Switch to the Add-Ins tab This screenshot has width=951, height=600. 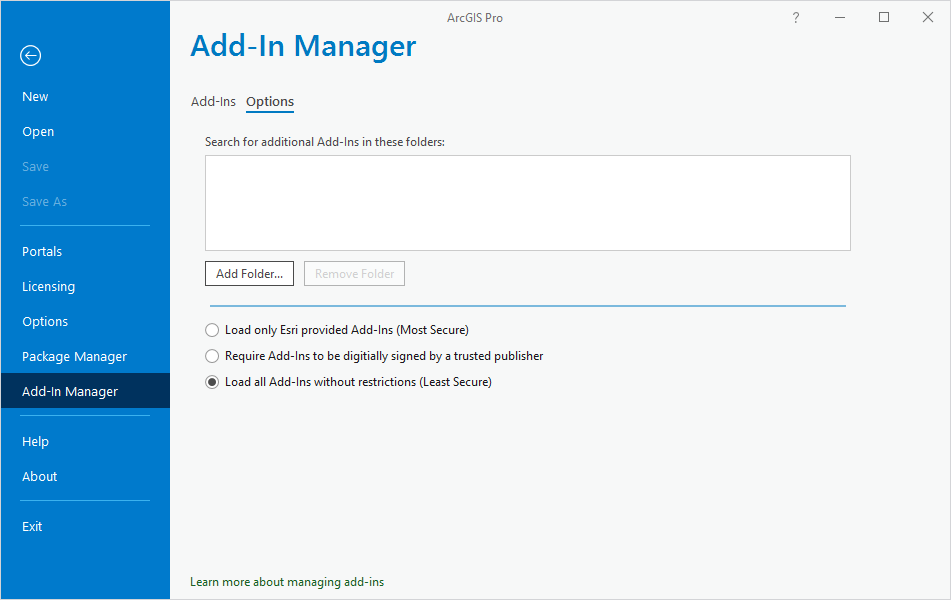coord(213,101)
